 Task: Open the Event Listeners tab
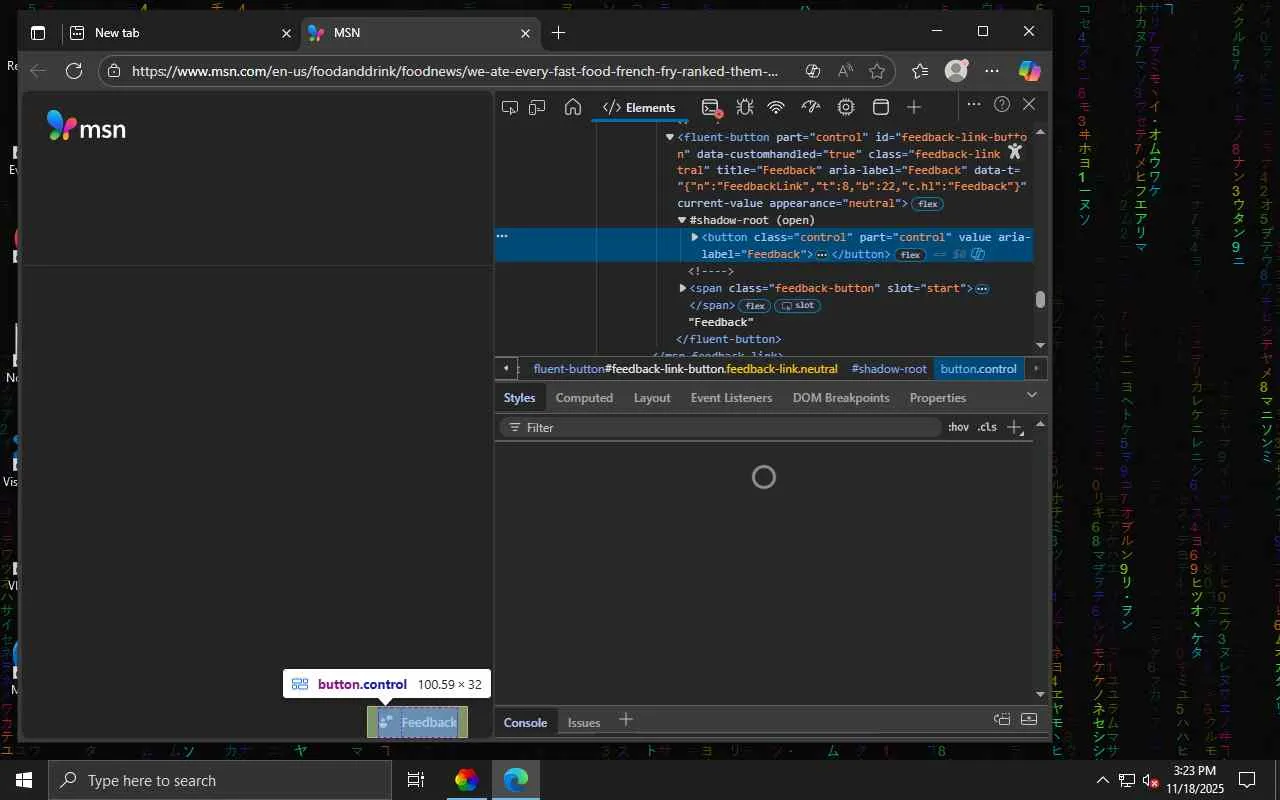pos(731,398)
